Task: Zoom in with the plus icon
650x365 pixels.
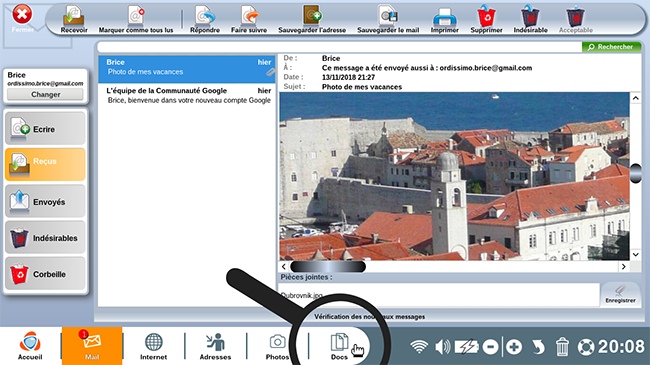Action: click(514, 347)
